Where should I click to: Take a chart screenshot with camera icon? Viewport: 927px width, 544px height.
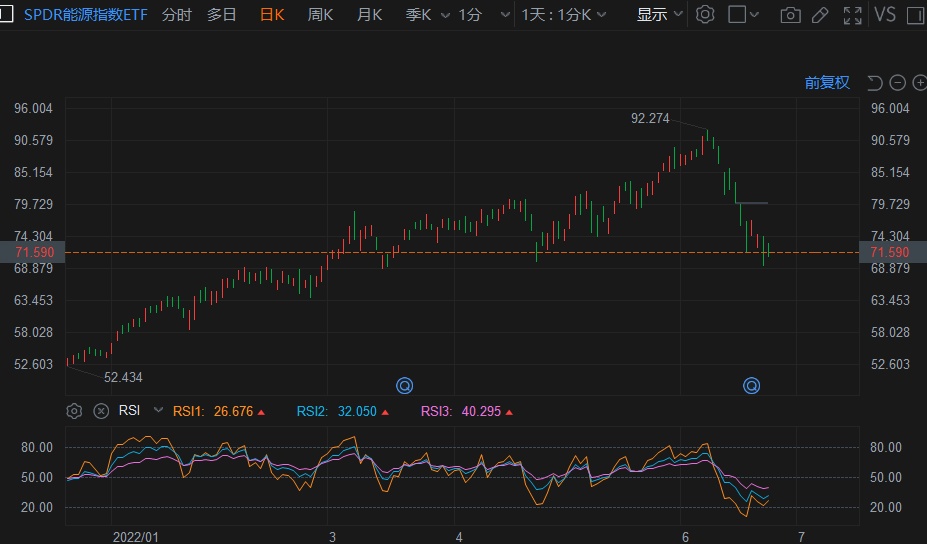point(790,15)
